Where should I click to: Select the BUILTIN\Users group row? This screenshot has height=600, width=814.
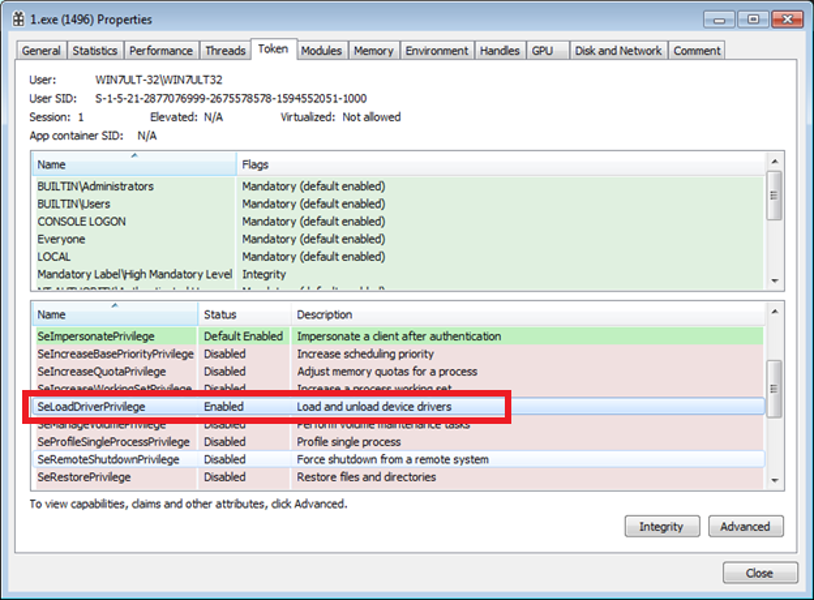pos(398,203)
